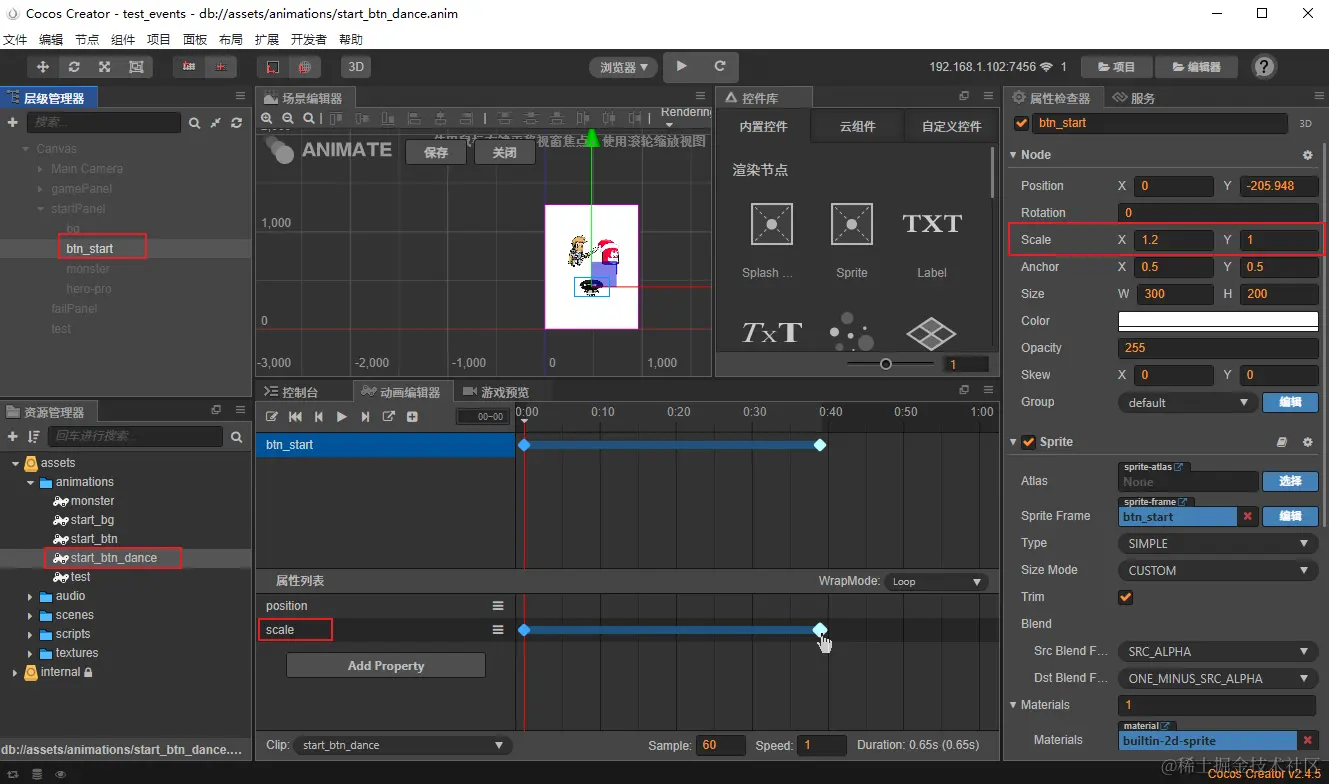Viewport: 1329px width, 784px height.
Task: Select the Scale transform tool
Action: pos(105,67)
